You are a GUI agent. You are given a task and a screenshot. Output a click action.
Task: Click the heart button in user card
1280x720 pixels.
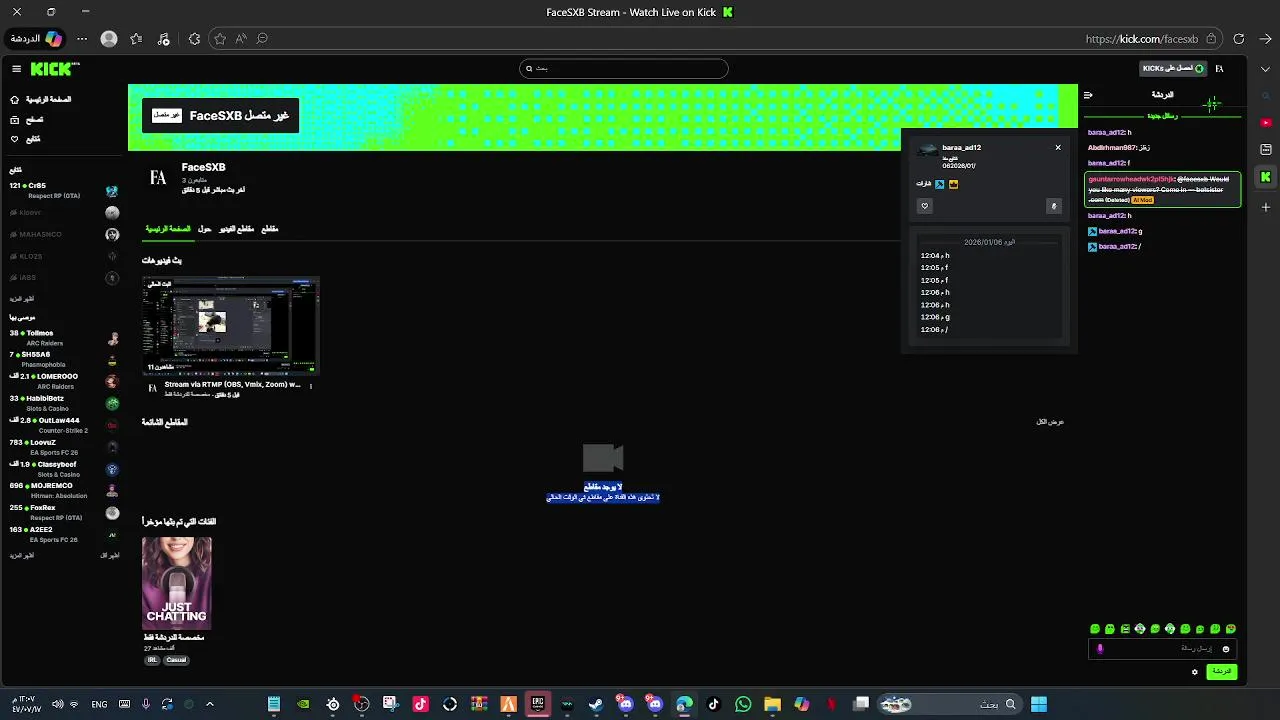(x=924, y=206)
